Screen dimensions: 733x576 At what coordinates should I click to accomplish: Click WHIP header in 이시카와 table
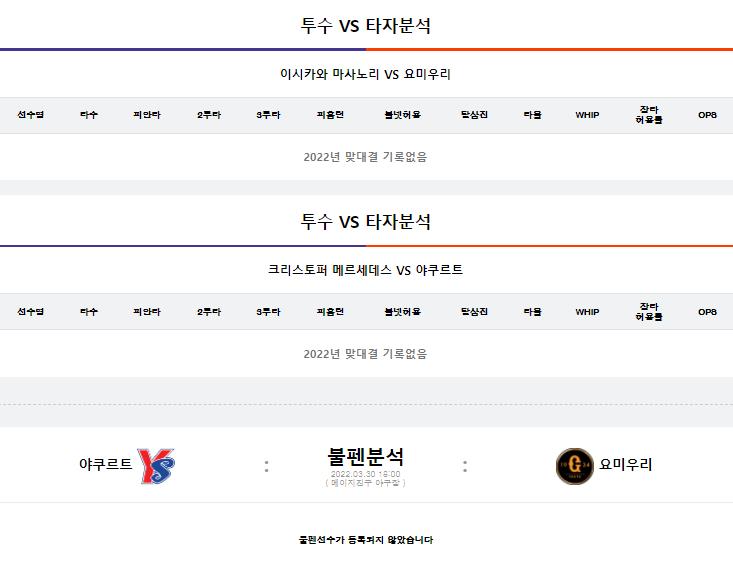click(x=587, y=115)
